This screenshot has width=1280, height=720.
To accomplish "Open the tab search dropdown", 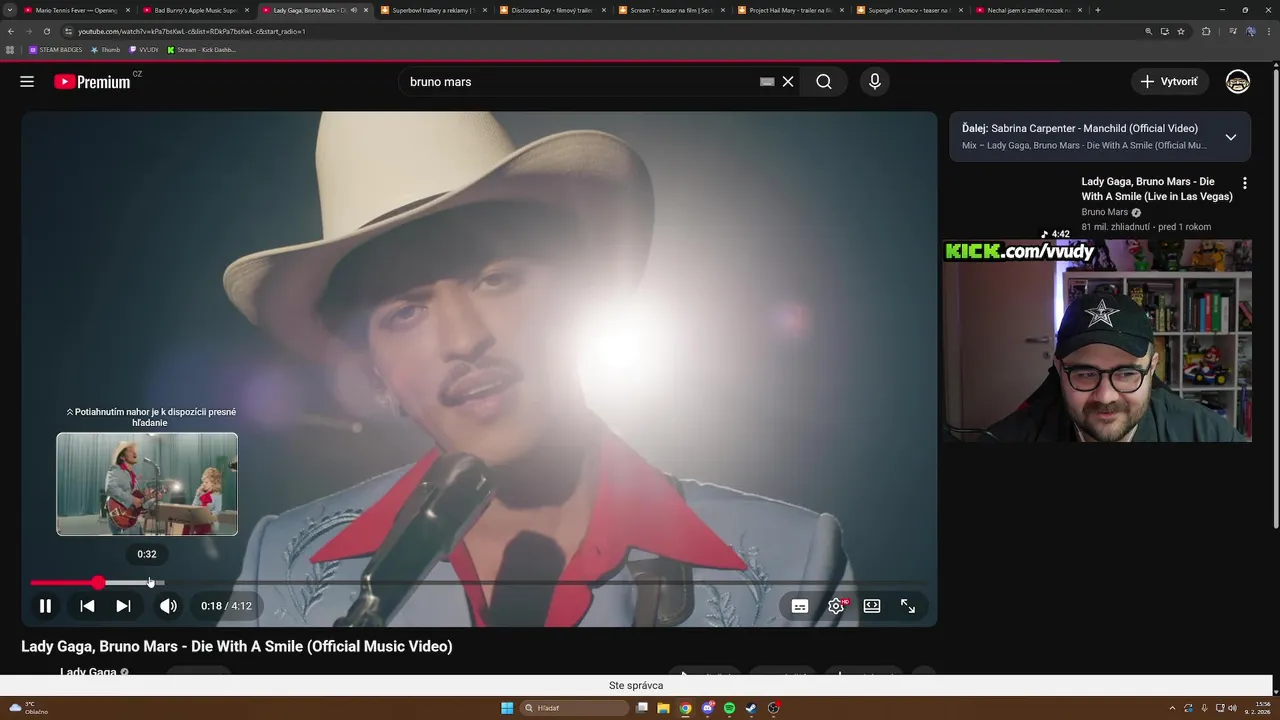I will (9, 10).
